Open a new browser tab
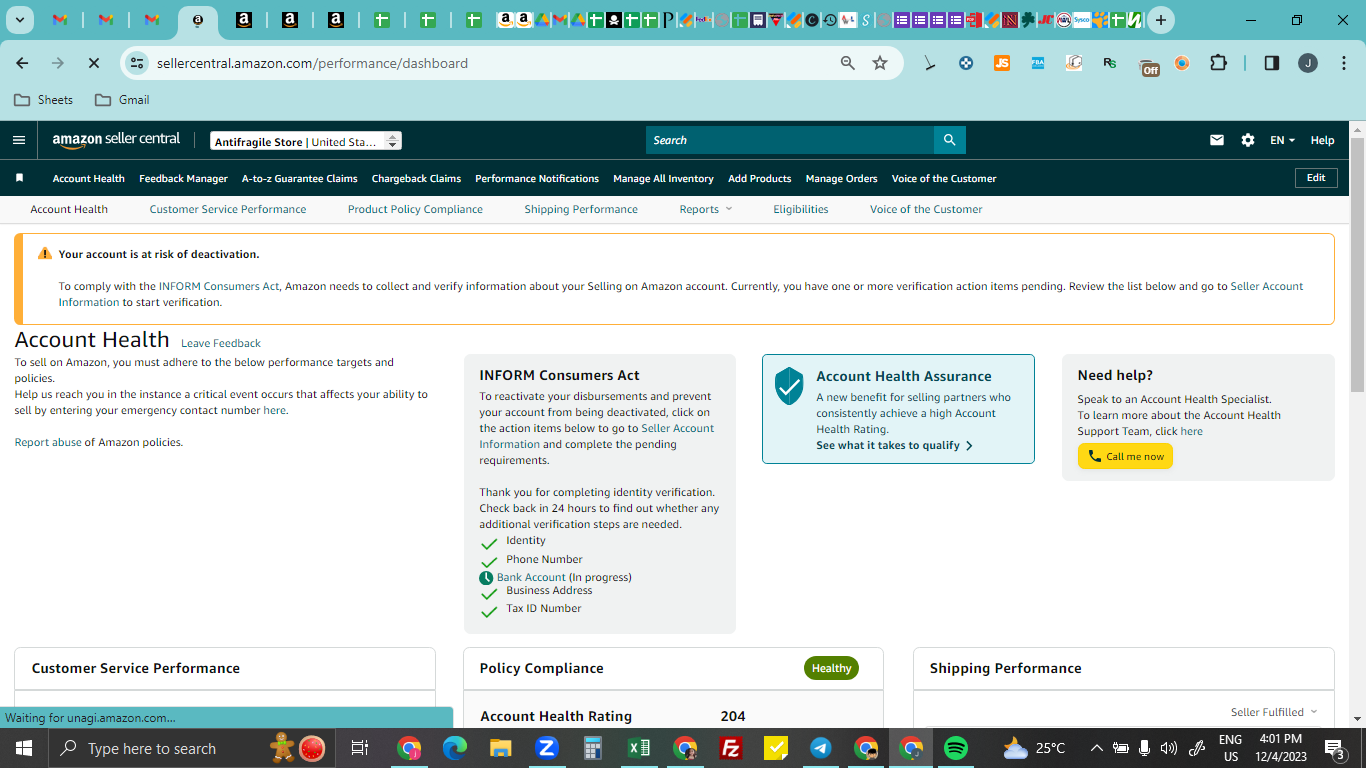The image size is (1366, 768). 1160,20
